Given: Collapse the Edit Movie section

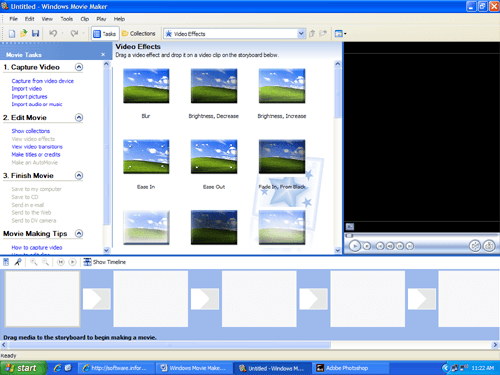Looking at the screenshot, I should click(79, 118).
